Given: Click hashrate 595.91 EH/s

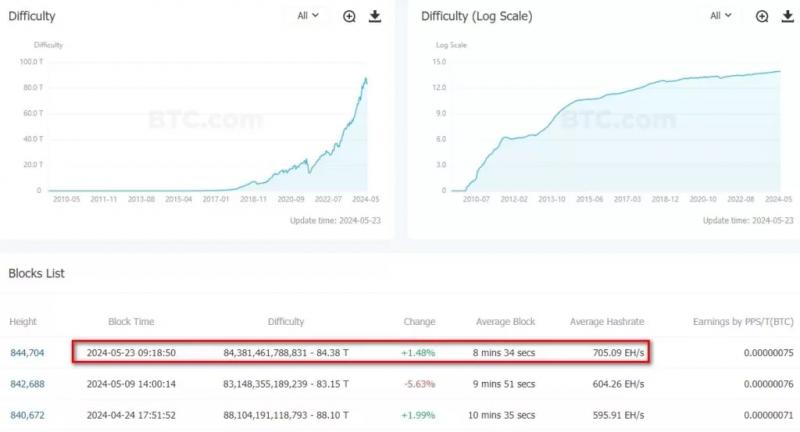Looking at the screenshot, I should point(618,415).
